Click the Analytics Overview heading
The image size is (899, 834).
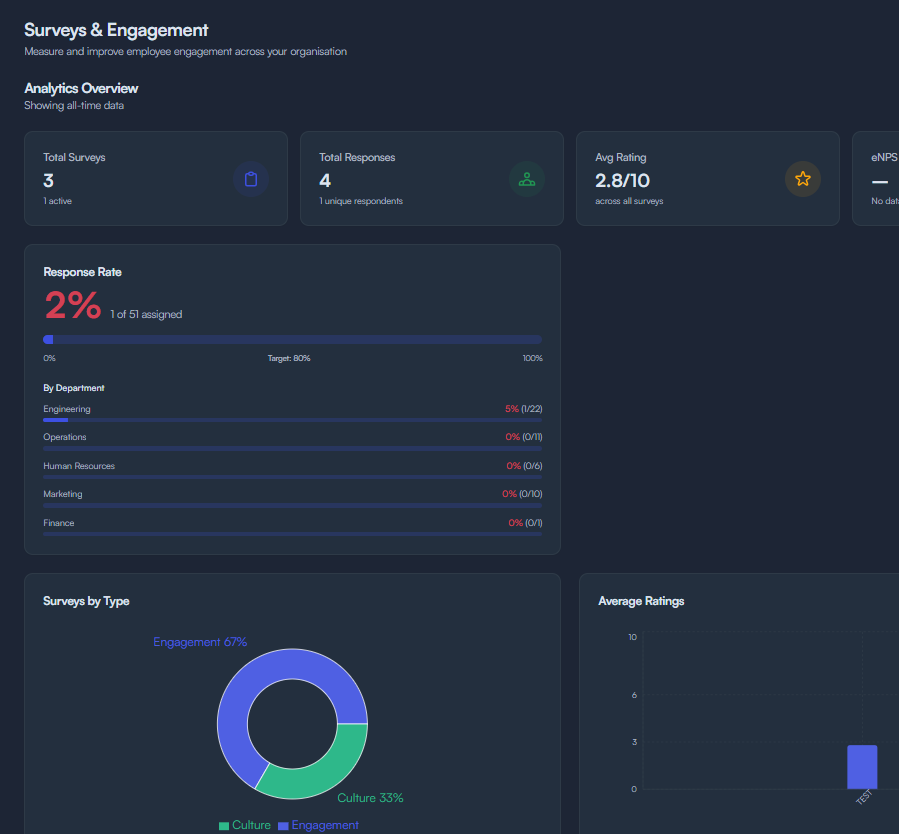click(x=81, y=88)
